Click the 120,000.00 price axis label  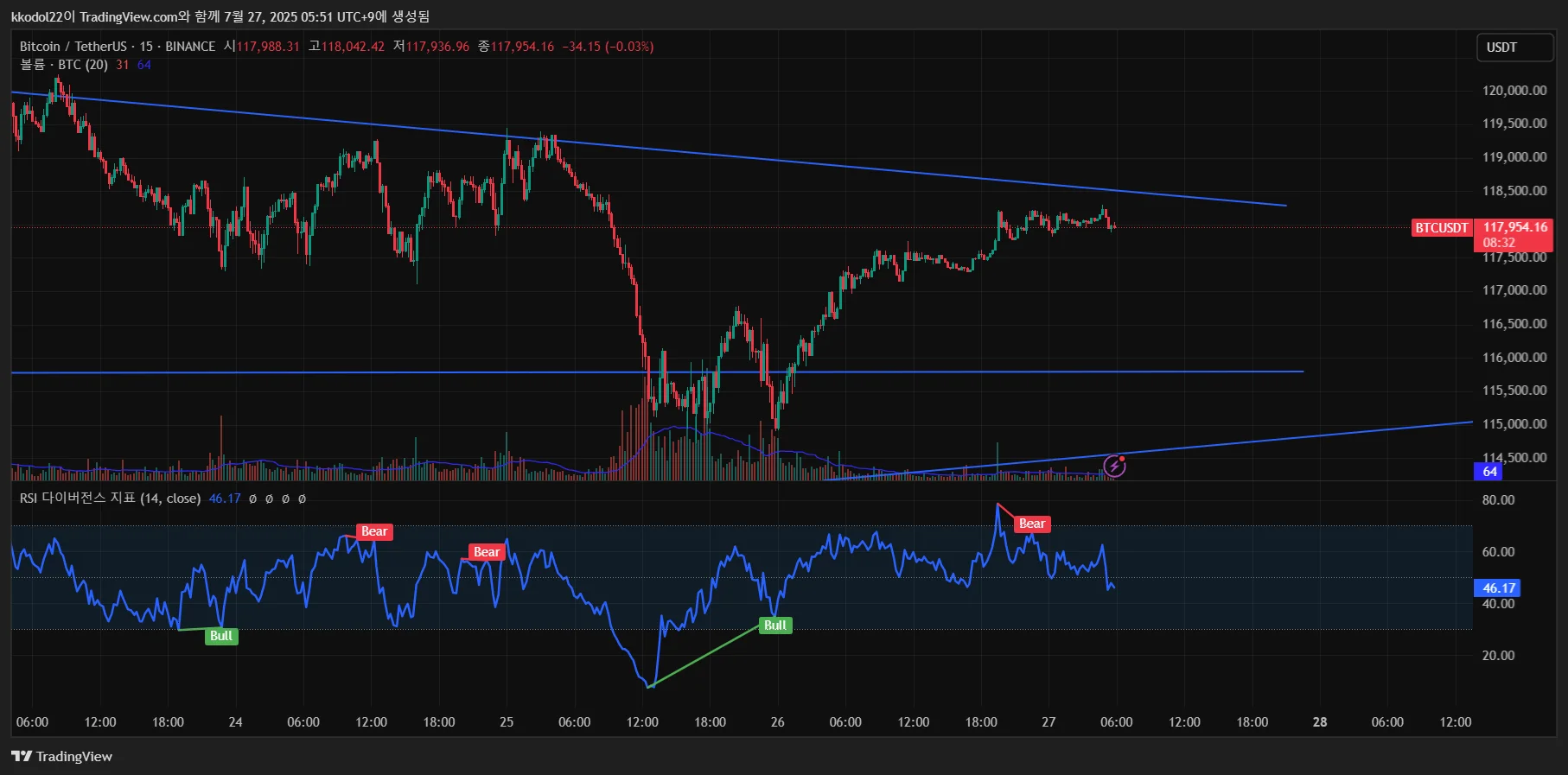point(1514,91)
